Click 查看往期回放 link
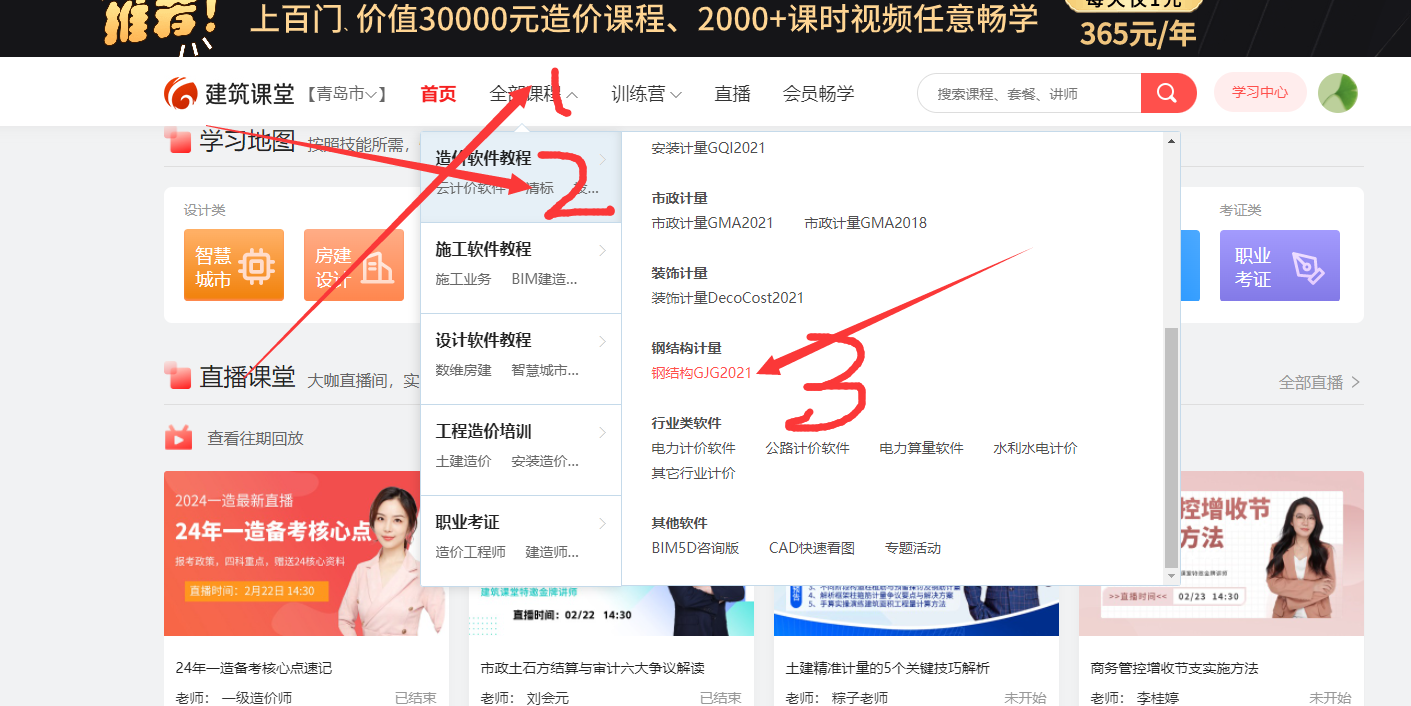The width and height of the screenshot is (1411, 706). (x=255, y=438)
